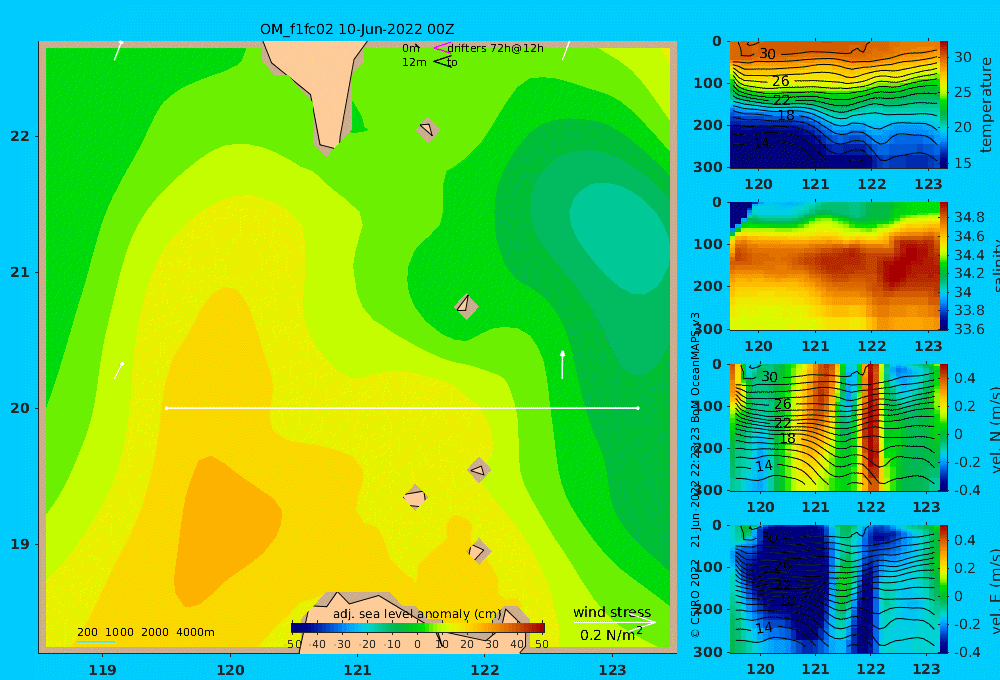Click the '-0.4' tick on vel. E colorbar

point(965,652)
